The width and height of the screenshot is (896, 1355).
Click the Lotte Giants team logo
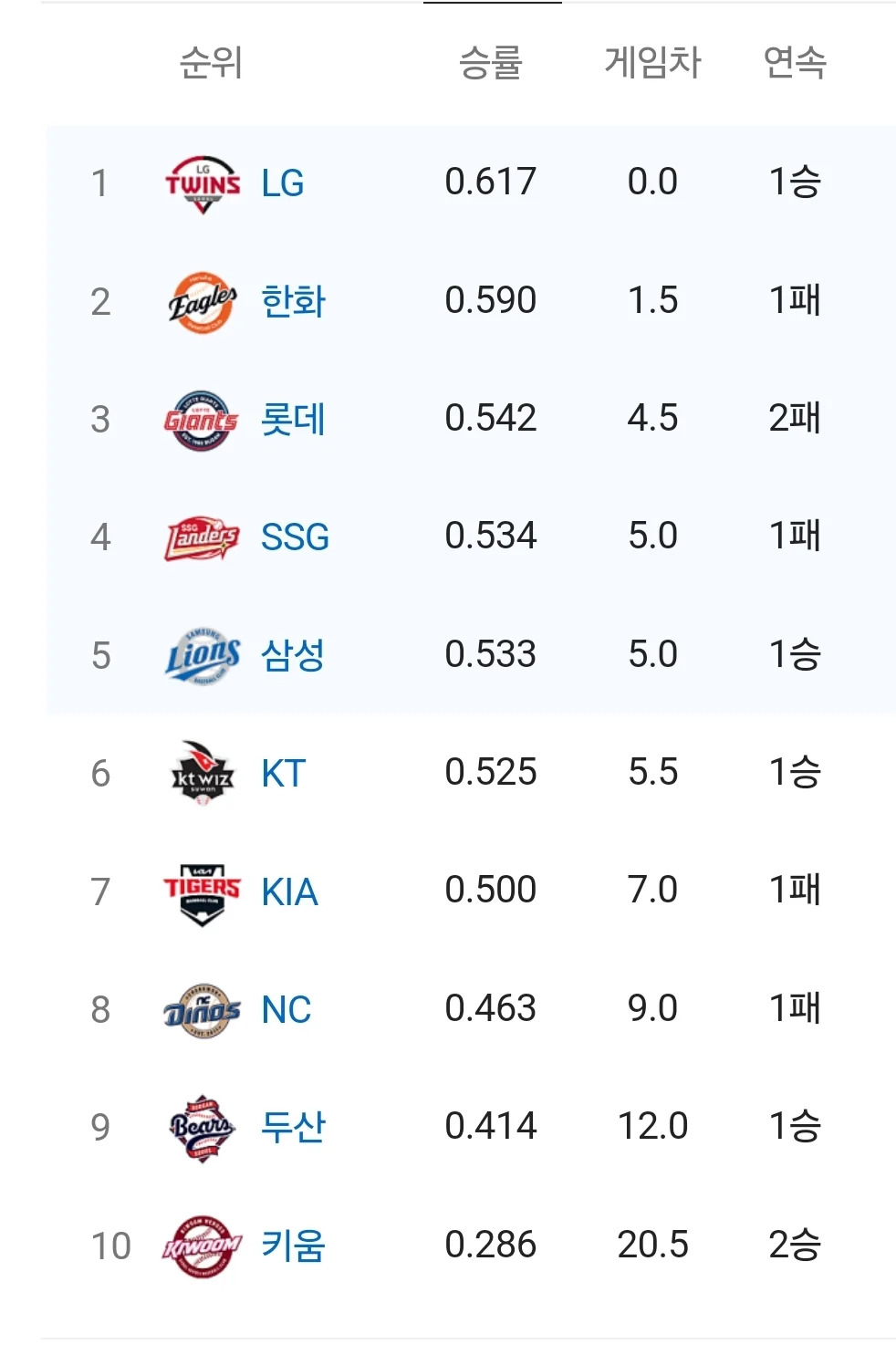point(202,421)
